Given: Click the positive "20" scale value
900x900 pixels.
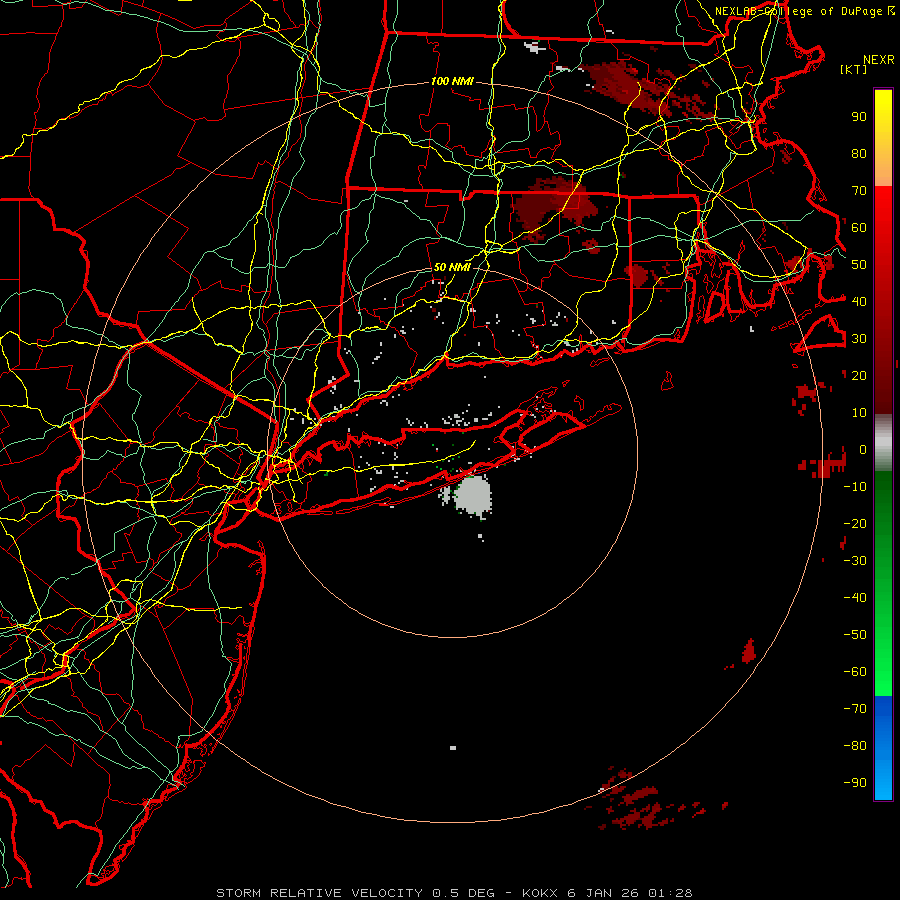Looking at the screenshot, I should [x=859, y=375].
